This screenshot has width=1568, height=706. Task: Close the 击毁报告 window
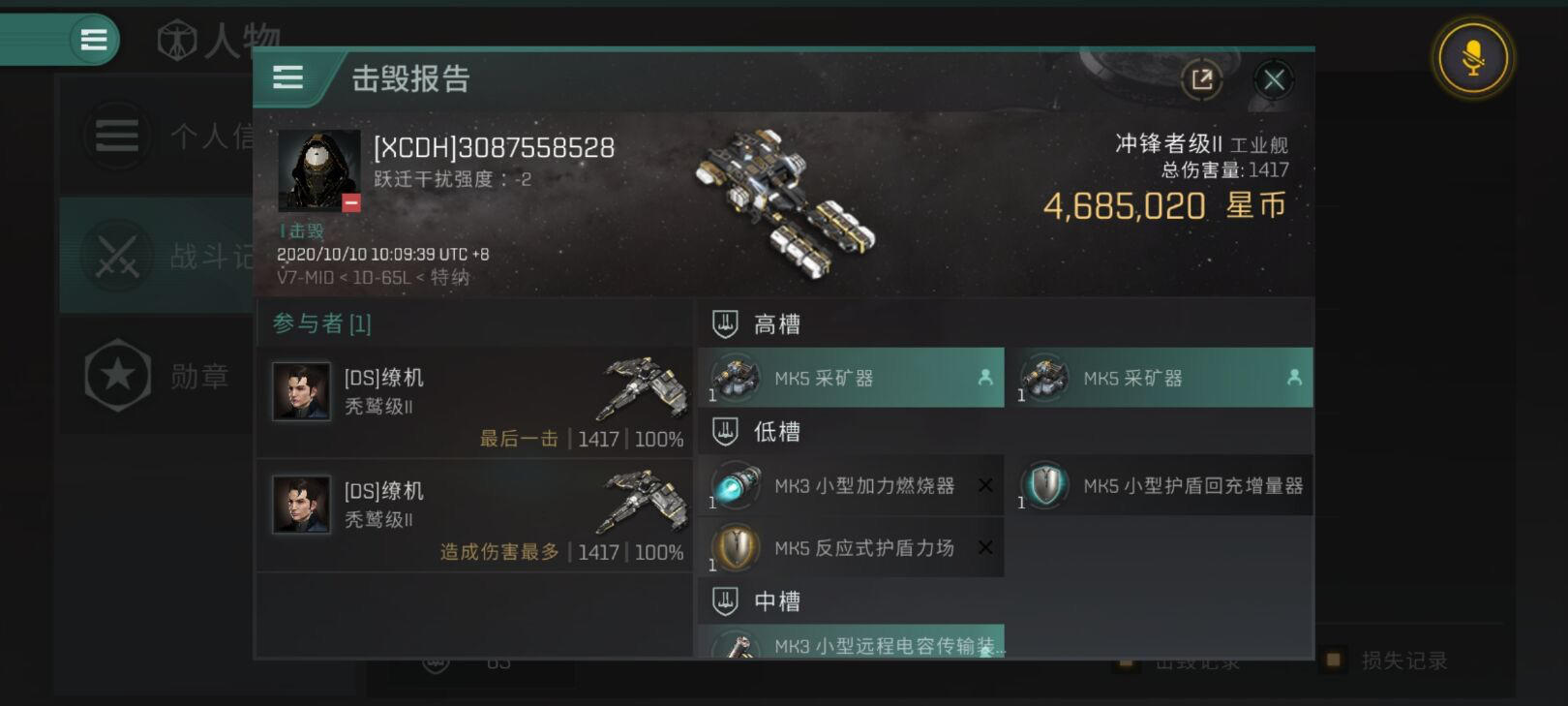[1274, 79]
